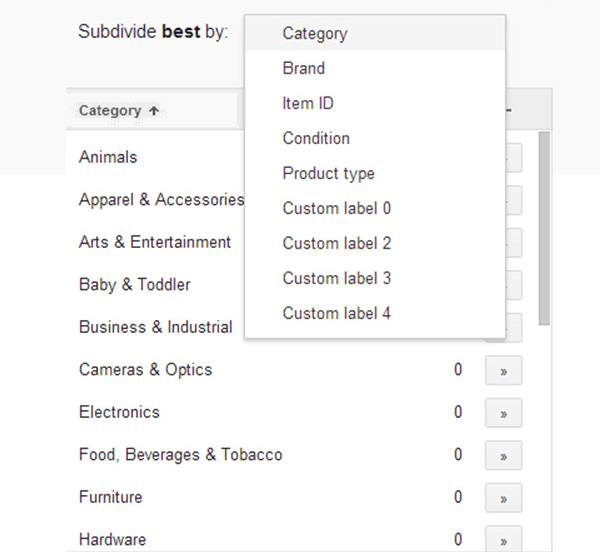
Task: Choose Custom label 2 from the list
Action: (x=336, y=243)
